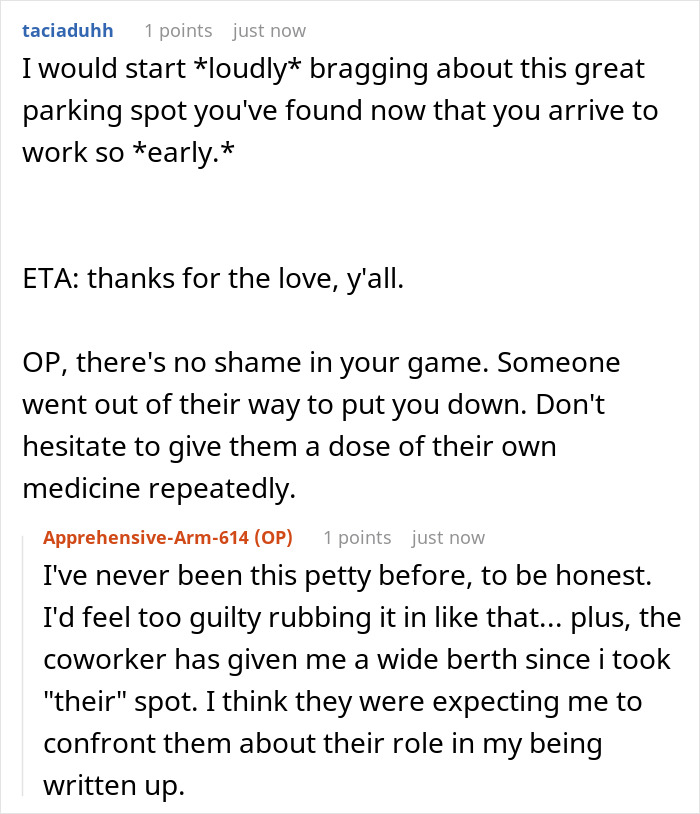Click the quoted word "their" in the reply

click(85, 702)
